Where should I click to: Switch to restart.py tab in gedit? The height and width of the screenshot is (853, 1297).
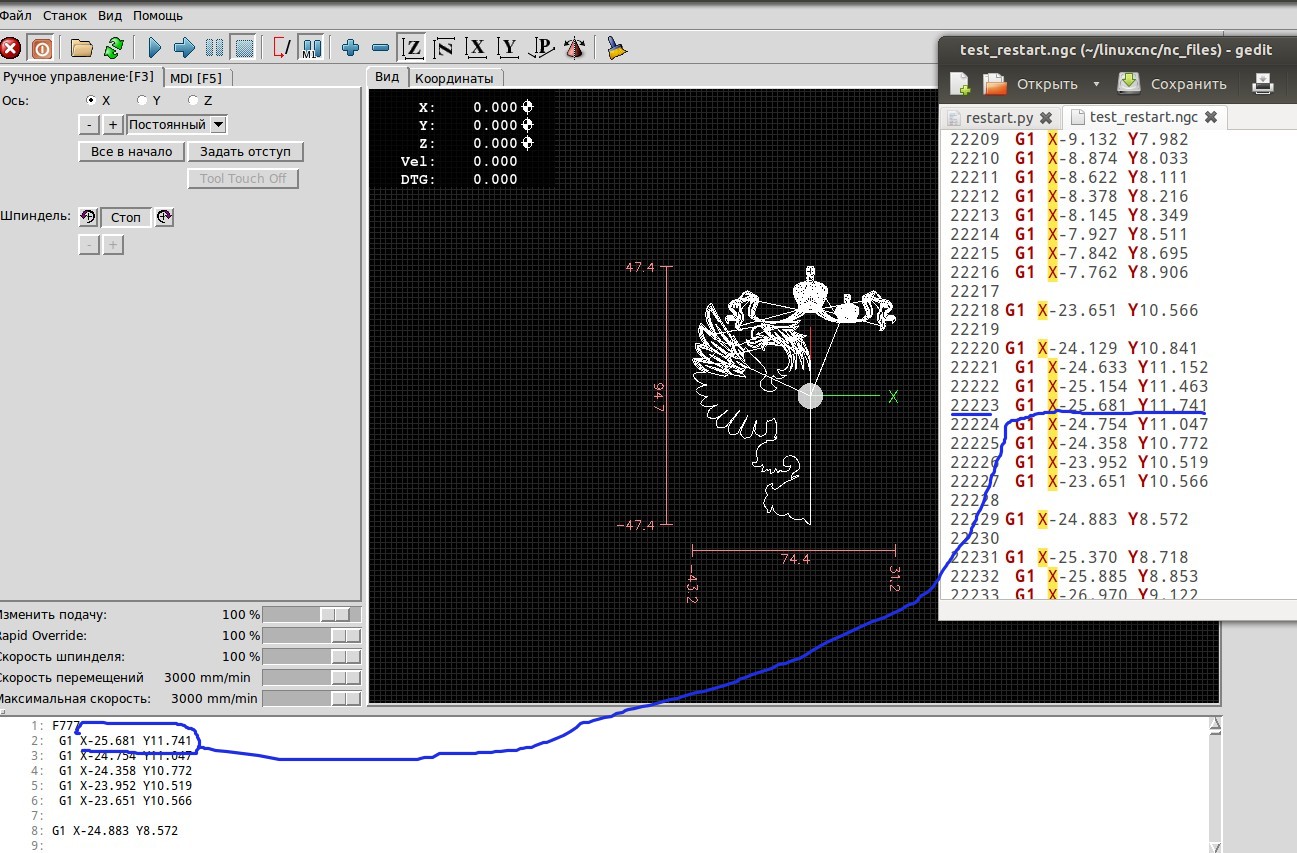point(1000,118)
